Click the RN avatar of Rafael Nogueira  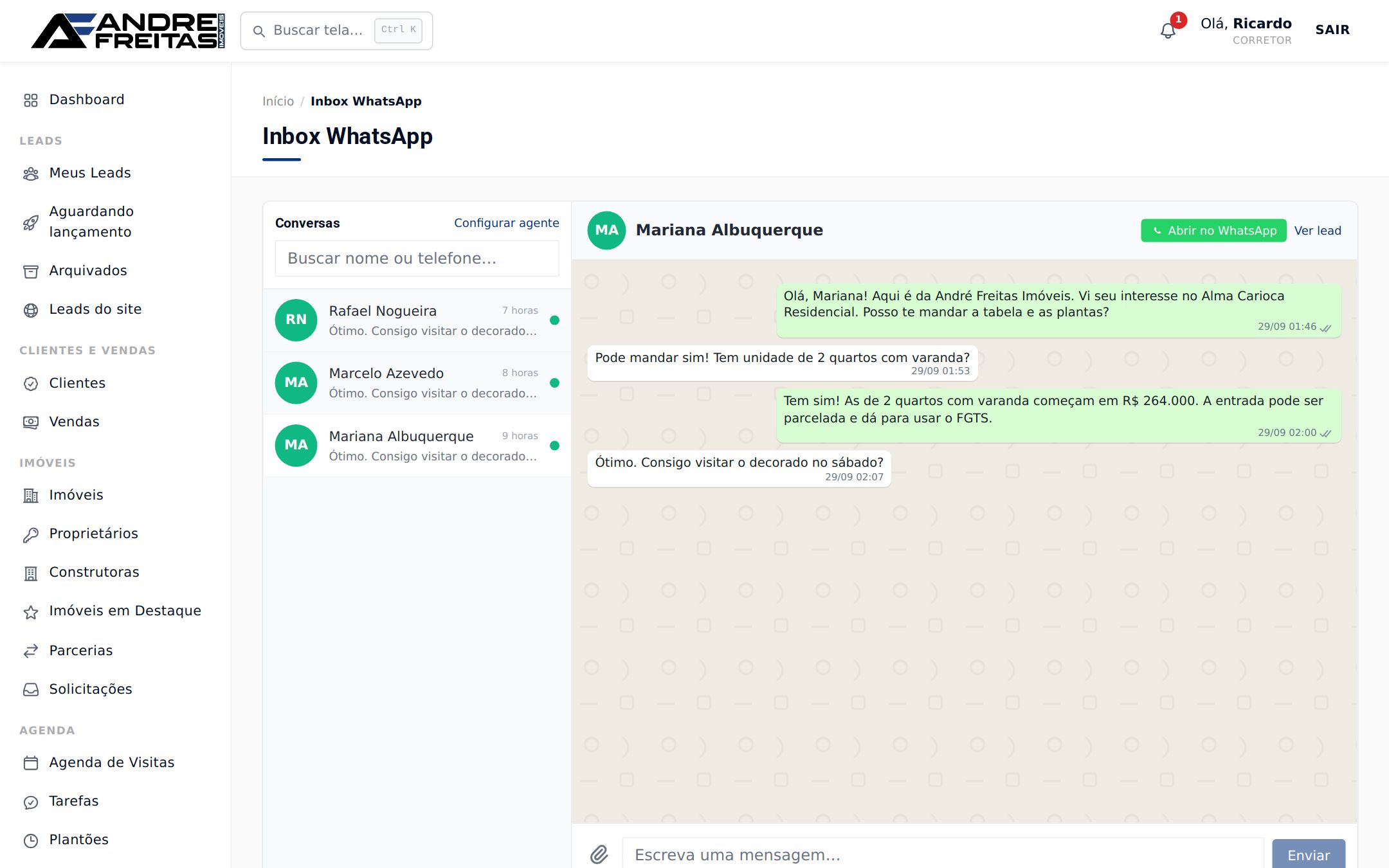296,320
